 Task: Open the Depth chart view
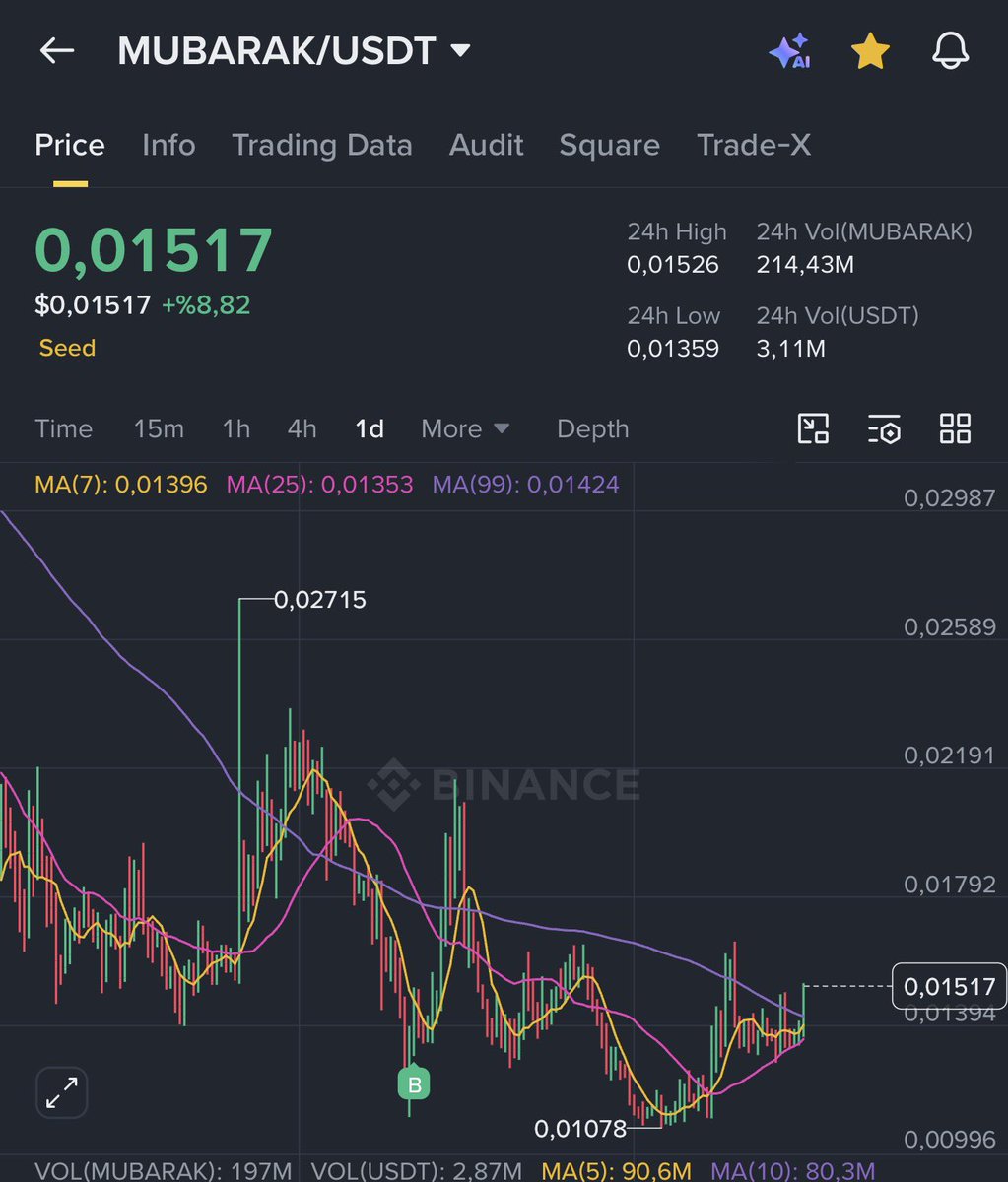[593, 429]
